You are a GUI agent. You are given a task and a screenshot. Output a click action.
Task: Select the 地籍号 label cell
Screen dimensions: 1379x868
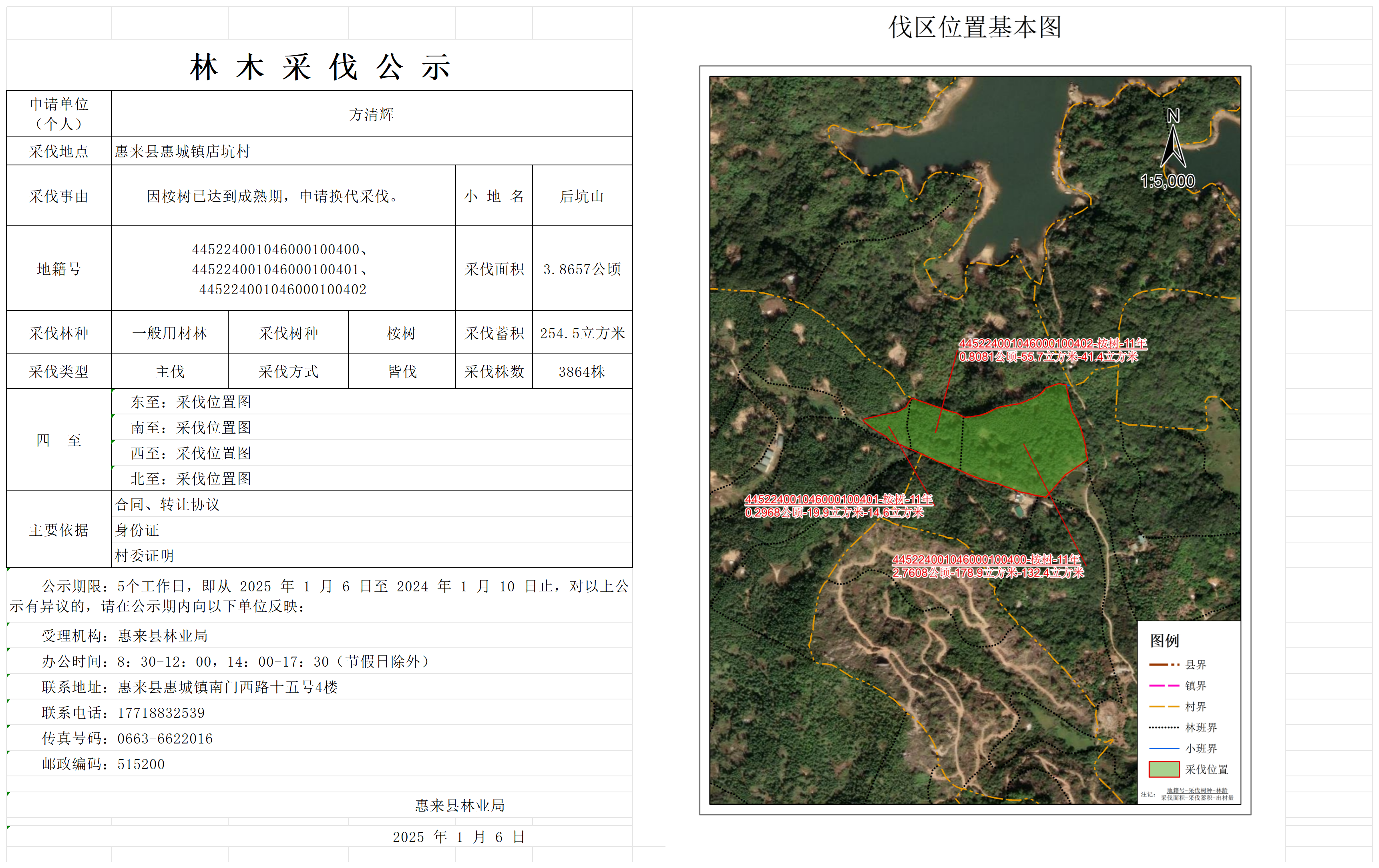pyautogui.click(x=59, y=269)
